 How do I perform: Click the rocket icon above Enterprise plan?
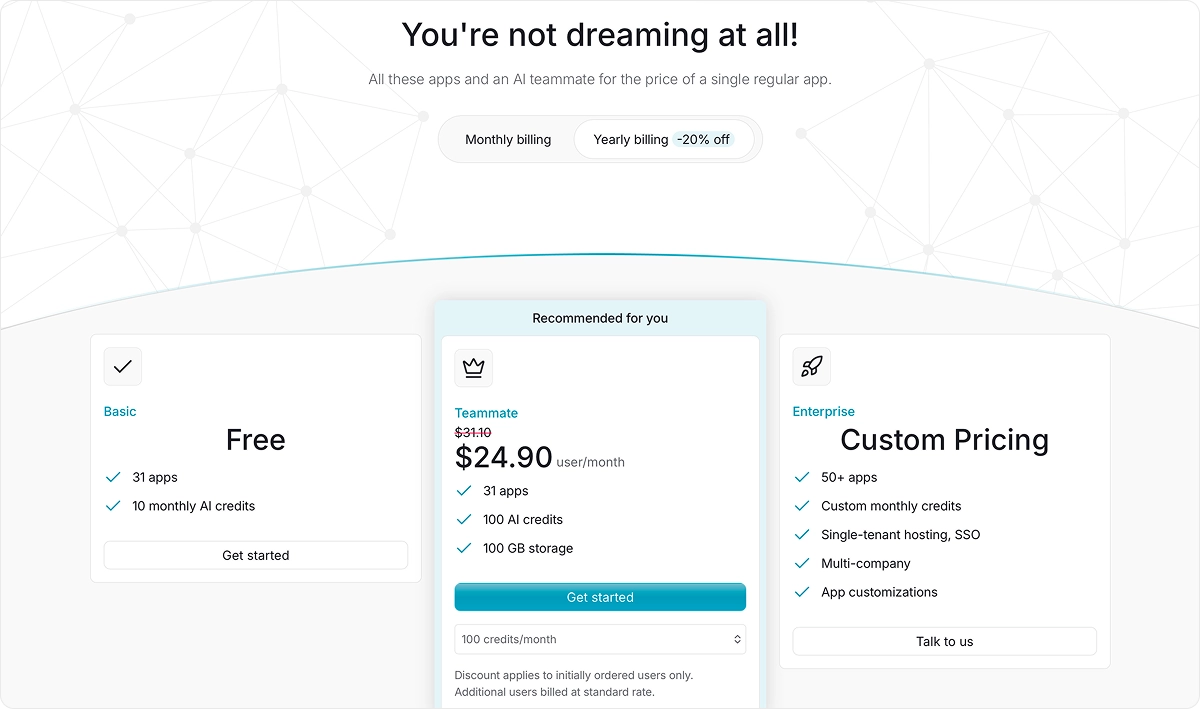(811, 366)
